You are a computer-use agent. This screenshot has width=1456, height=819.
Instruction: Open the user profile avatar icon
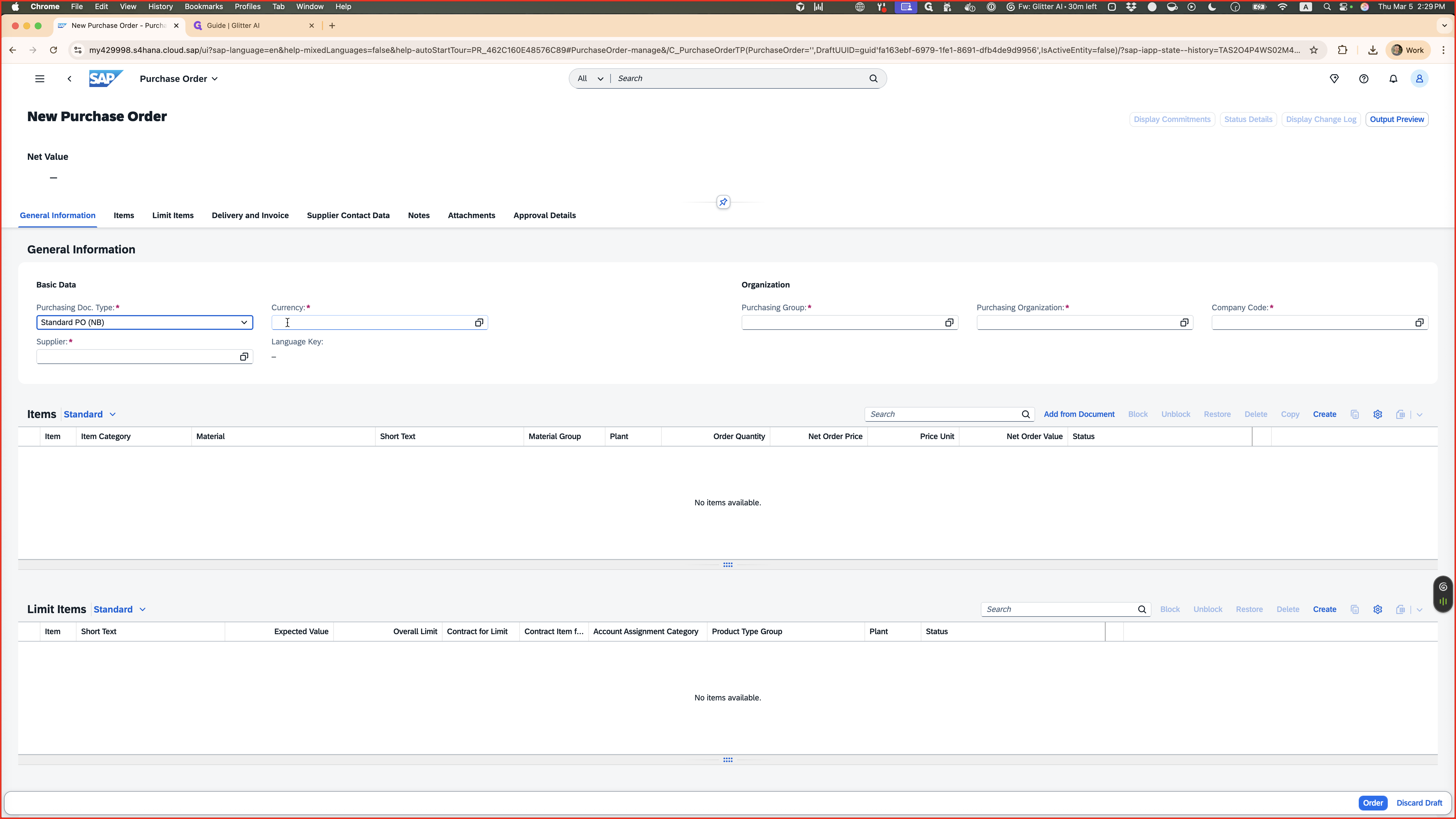(x=1419, y=78)
